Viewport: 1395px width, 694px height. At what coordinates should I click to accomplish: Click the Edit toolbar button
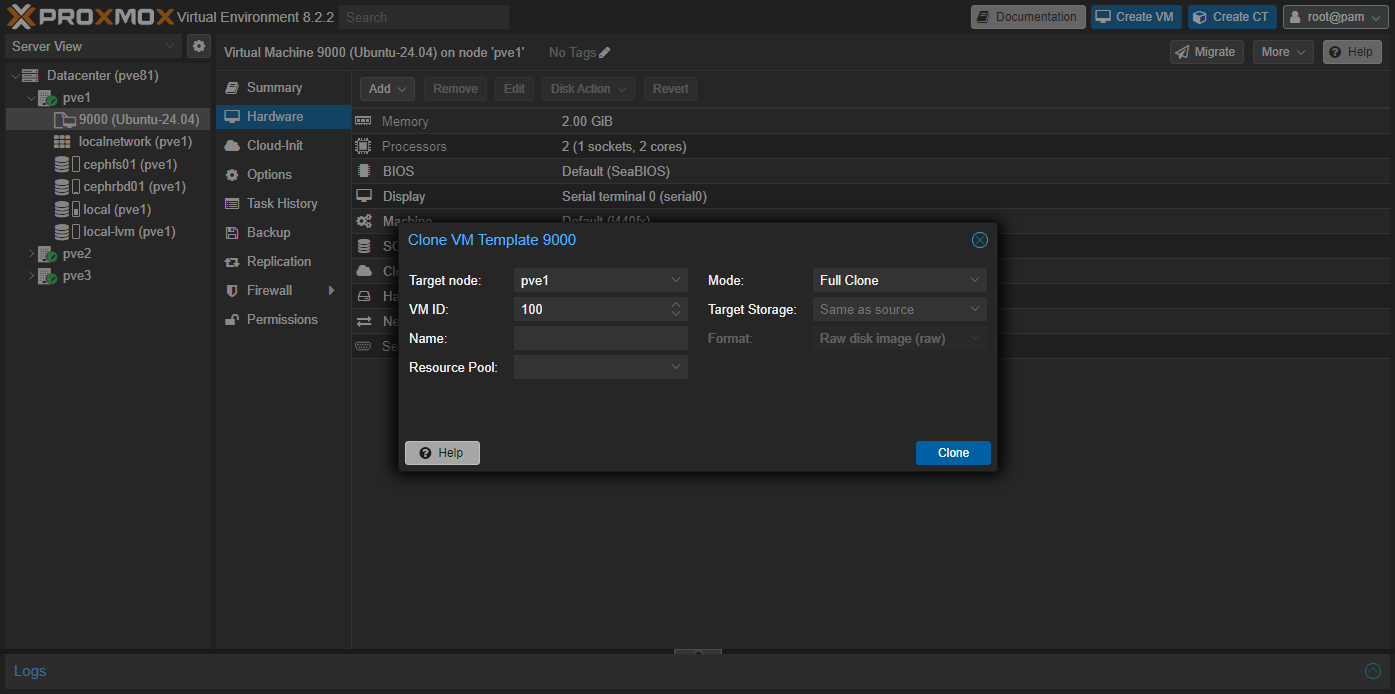[x=514, y=89]
